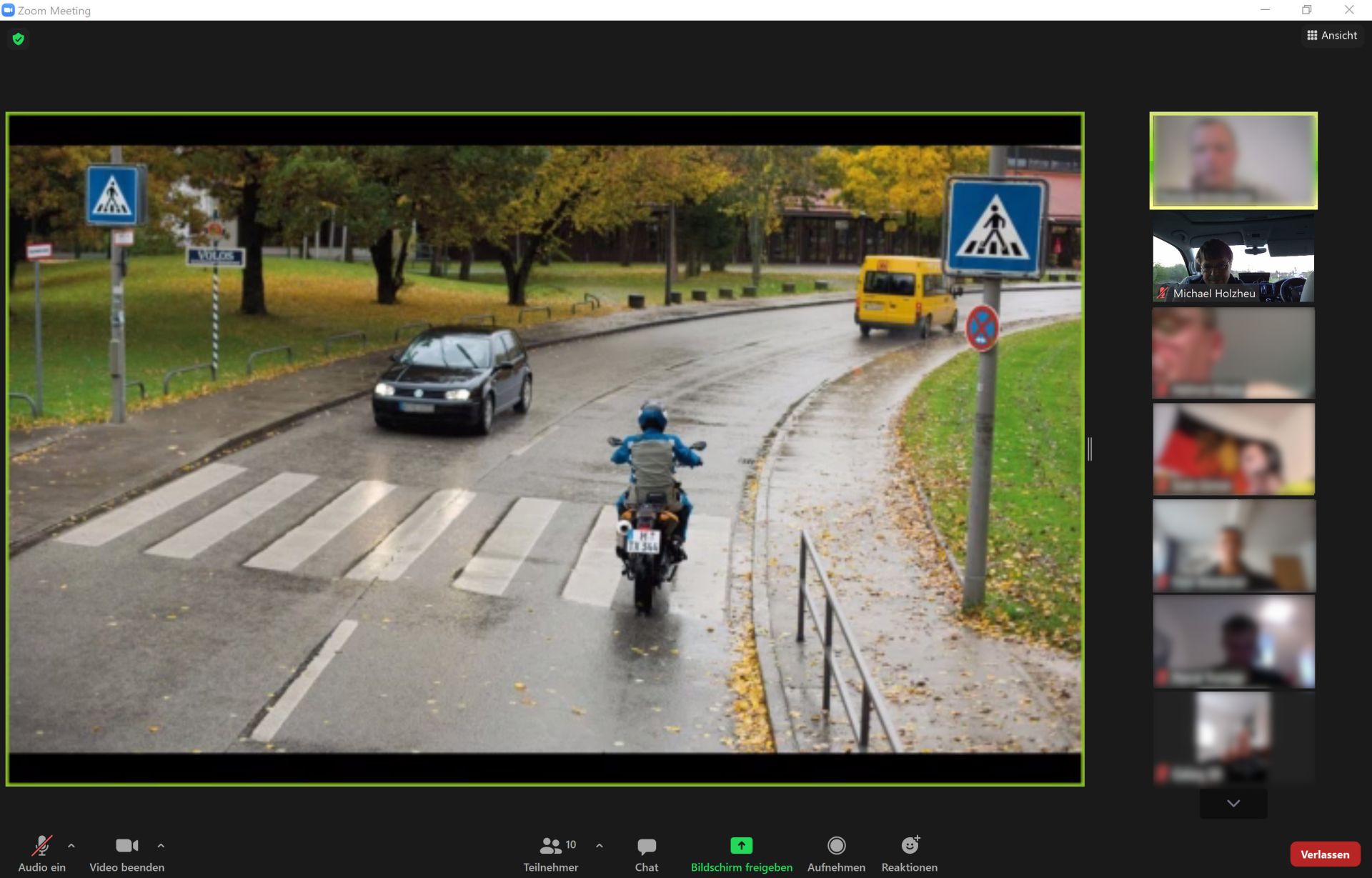Click Bildschirm freigeben share screen icon
The width and height of the screenshot is (1372, 878).
[x=741, y=846]
